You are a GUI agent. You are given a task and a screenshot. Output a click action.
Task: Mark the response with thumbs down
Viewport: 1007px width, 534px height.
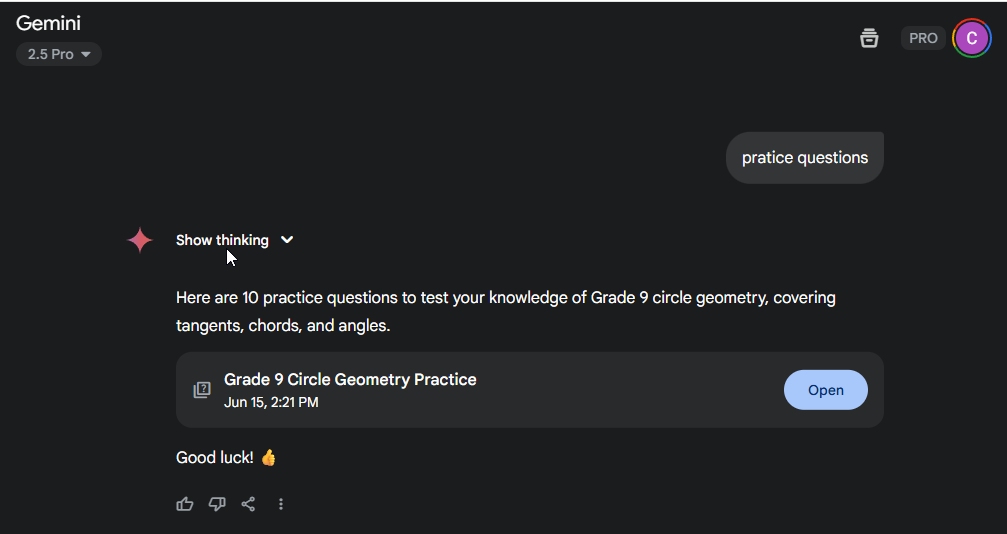[x=217, y=504]
